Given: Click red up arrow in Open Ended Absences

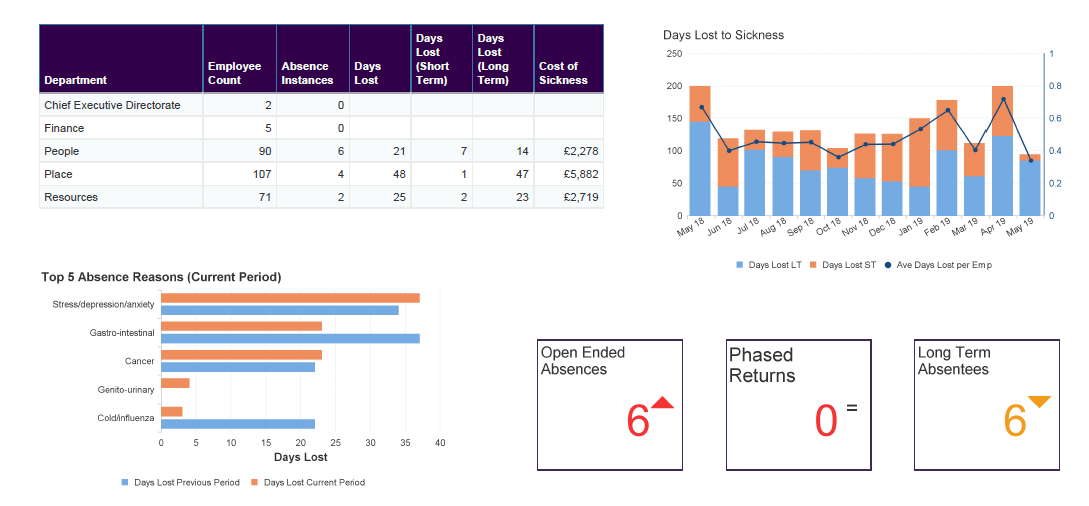Looking at the screenshot, I should [x=662, y=402].
